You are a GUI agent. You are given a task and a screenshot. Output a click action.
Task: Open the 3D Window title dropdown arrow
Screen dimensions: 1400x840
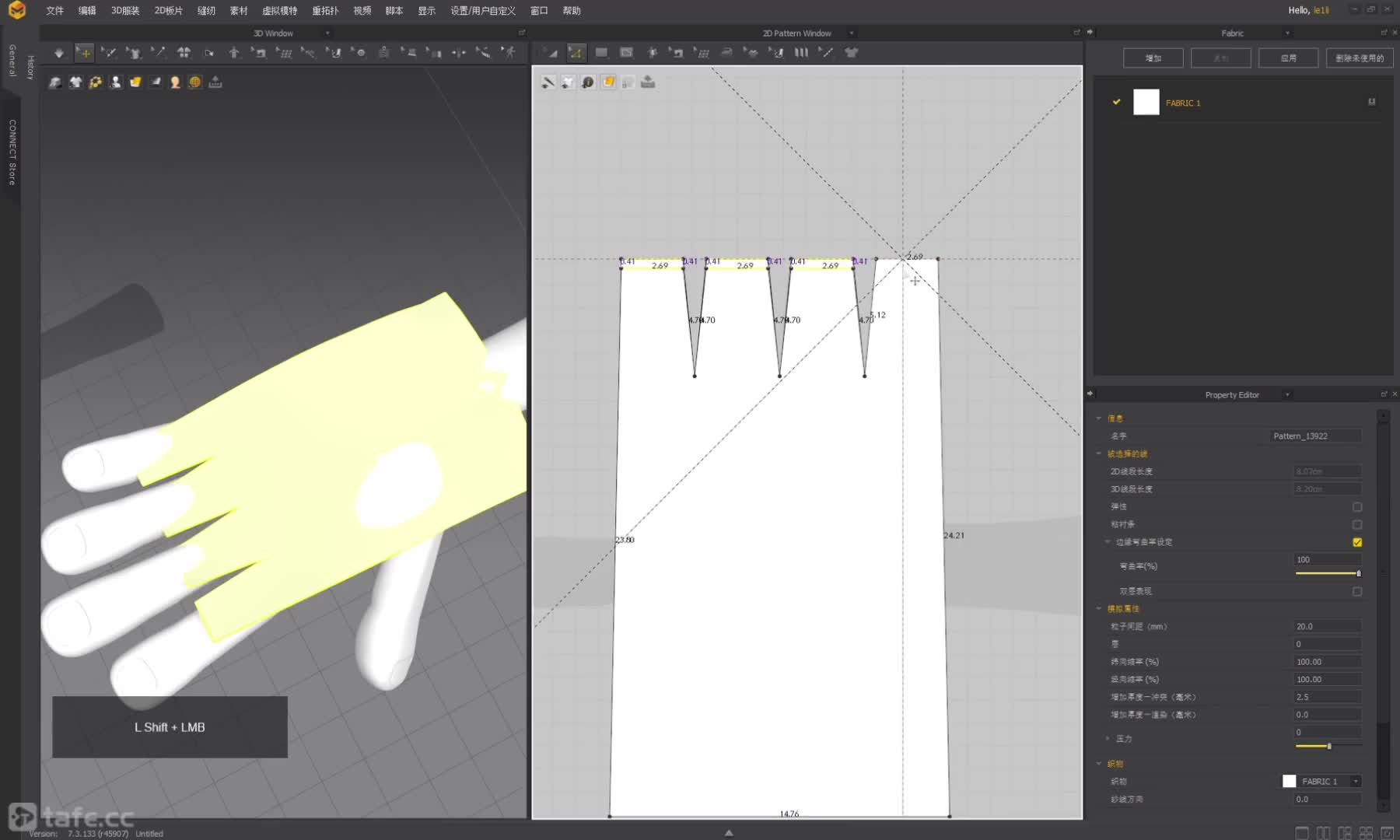327,33
